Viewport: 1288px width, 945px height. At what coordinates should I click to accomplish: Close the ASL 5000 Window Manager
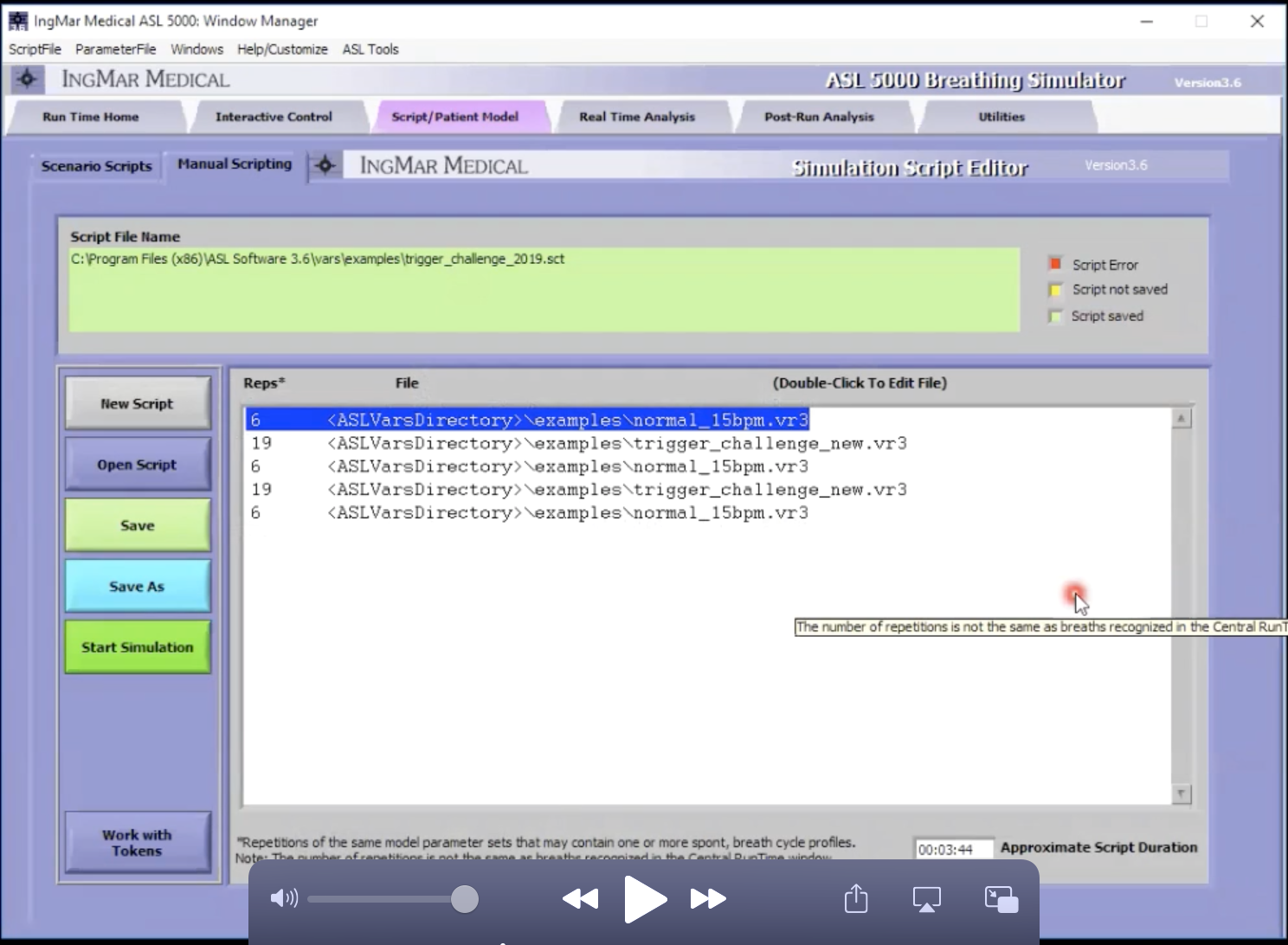coord(1258,21)
